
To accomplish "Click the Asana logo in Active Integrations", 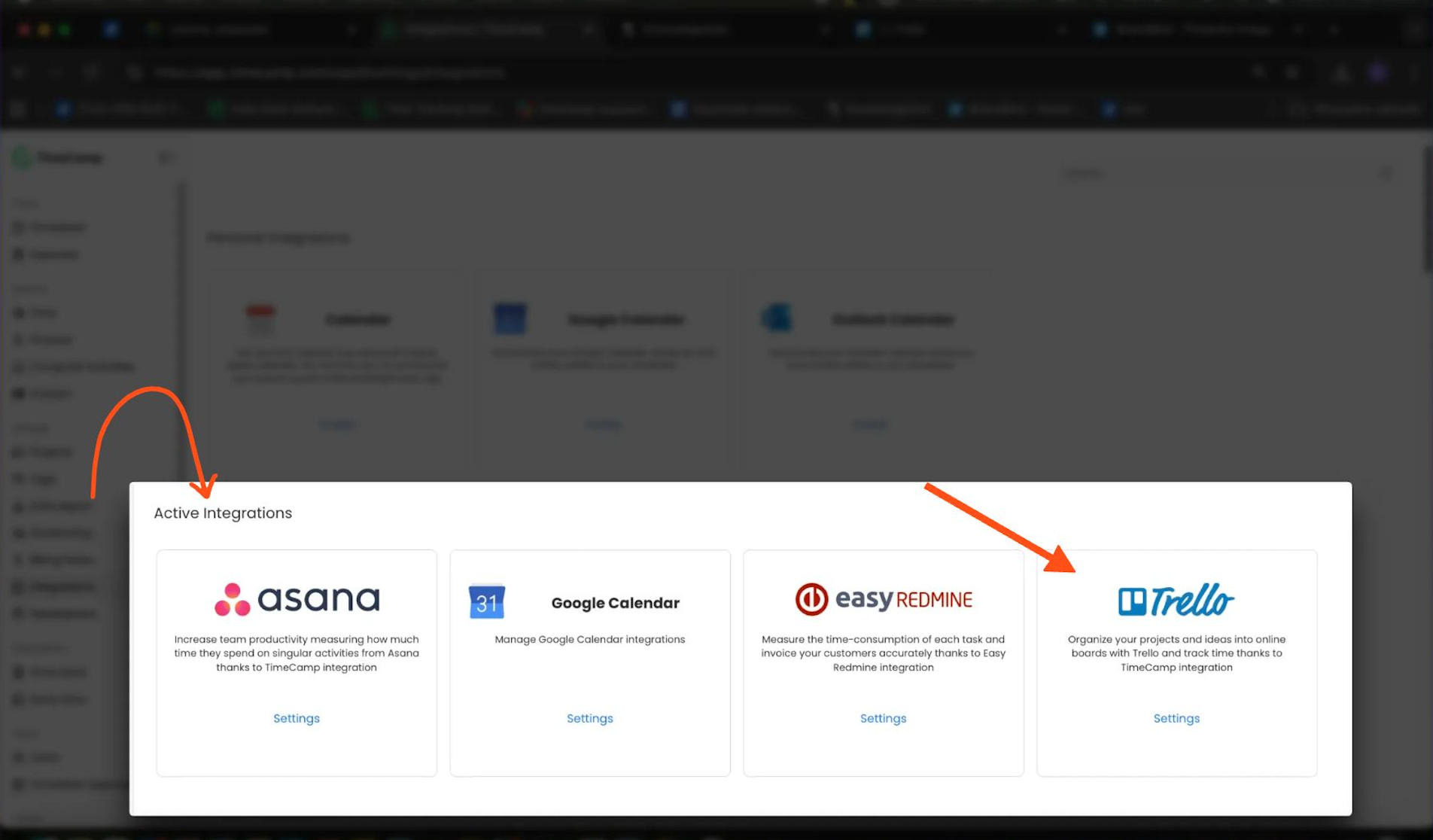I will [297, 600].
